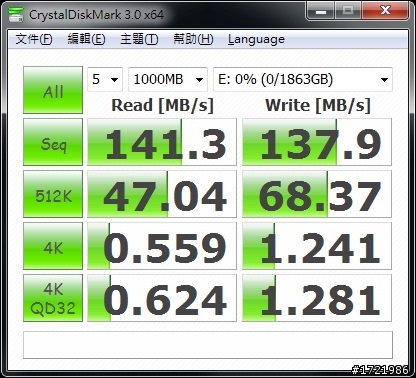Click the 4K QD32 read result 0.624
This screenshot has height=378, width=416.
click(x=162, y=298)
